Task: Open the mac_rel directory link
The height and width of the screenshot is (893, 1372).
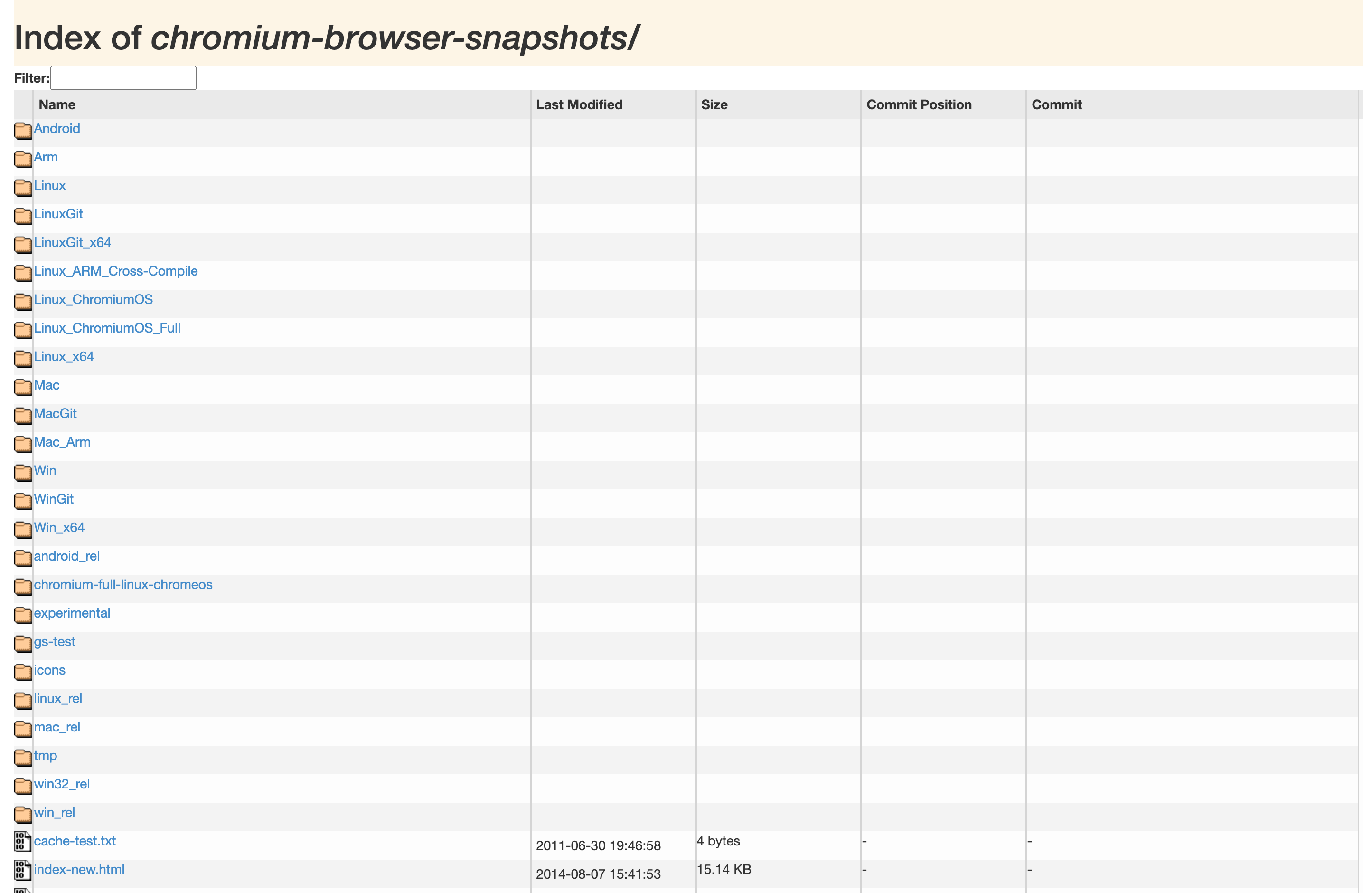Action: (x=57, y=727)
